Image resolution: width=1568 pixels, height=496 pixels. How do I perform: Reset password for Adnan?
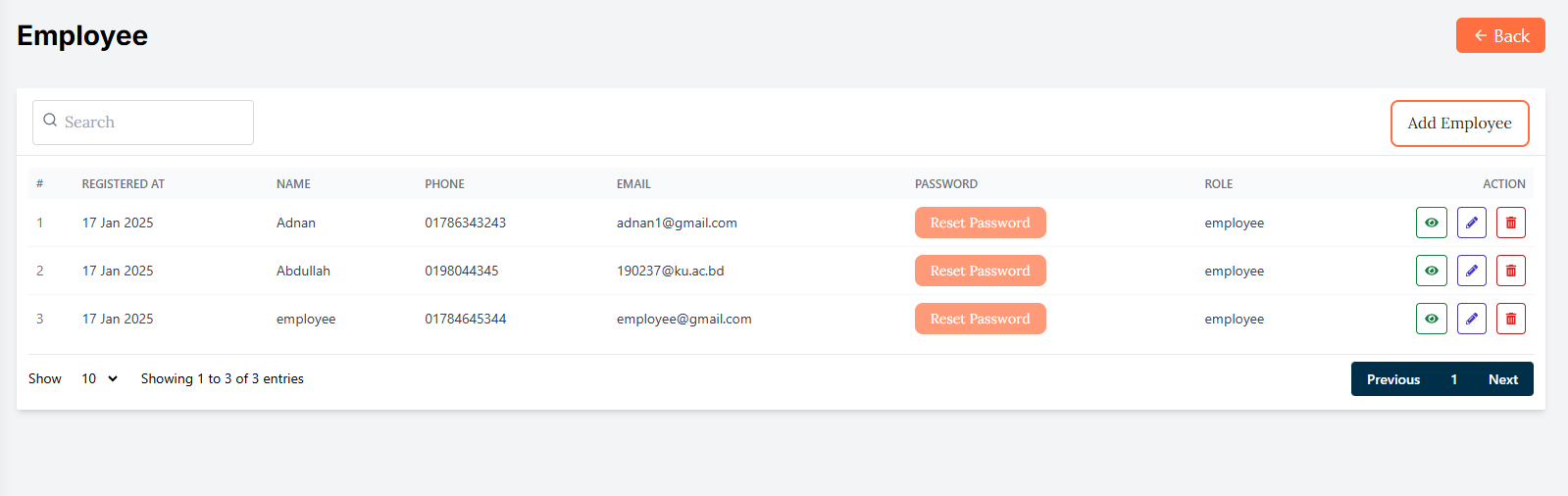click(x=980, y=223)
